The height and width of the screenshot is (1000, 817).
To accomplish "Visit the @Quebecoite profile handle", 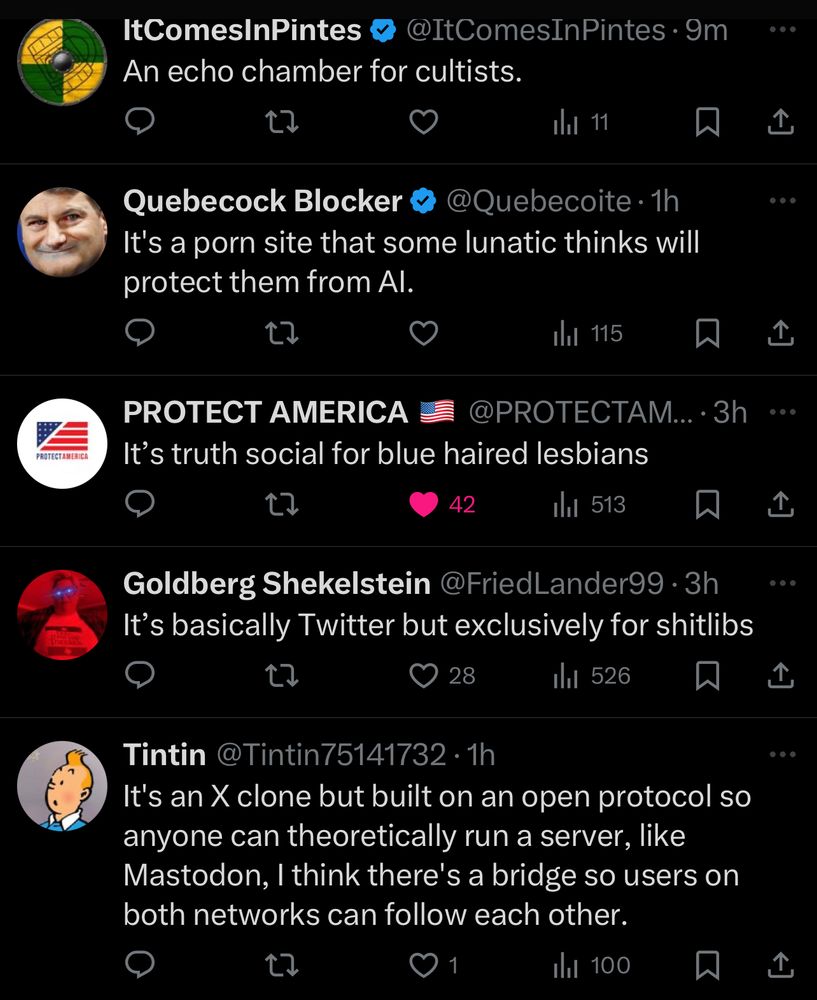I will click(538, 202).
